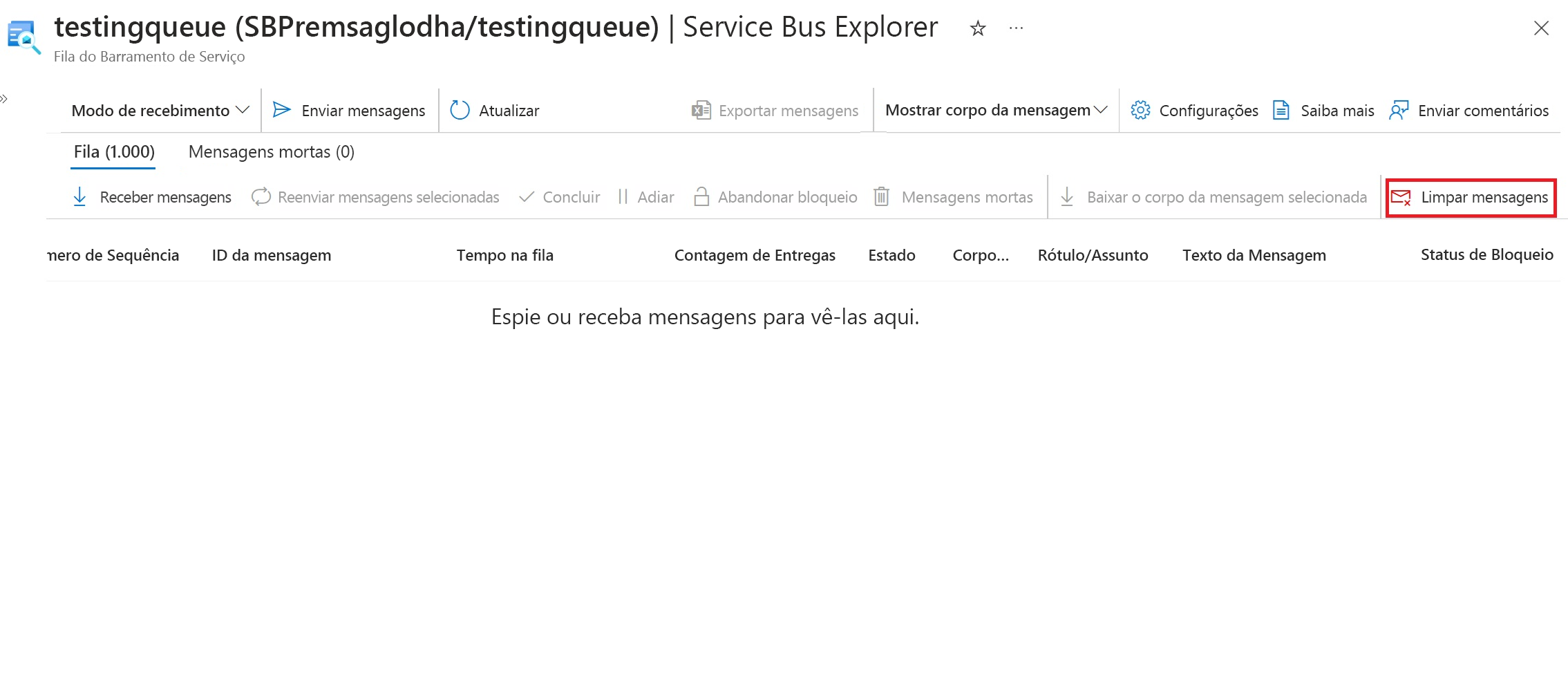Image resolution: width=1568 pixels, height=690 pixels.
Task: Click the Texto da Mensagem column header
Action: coord(1254,256)
